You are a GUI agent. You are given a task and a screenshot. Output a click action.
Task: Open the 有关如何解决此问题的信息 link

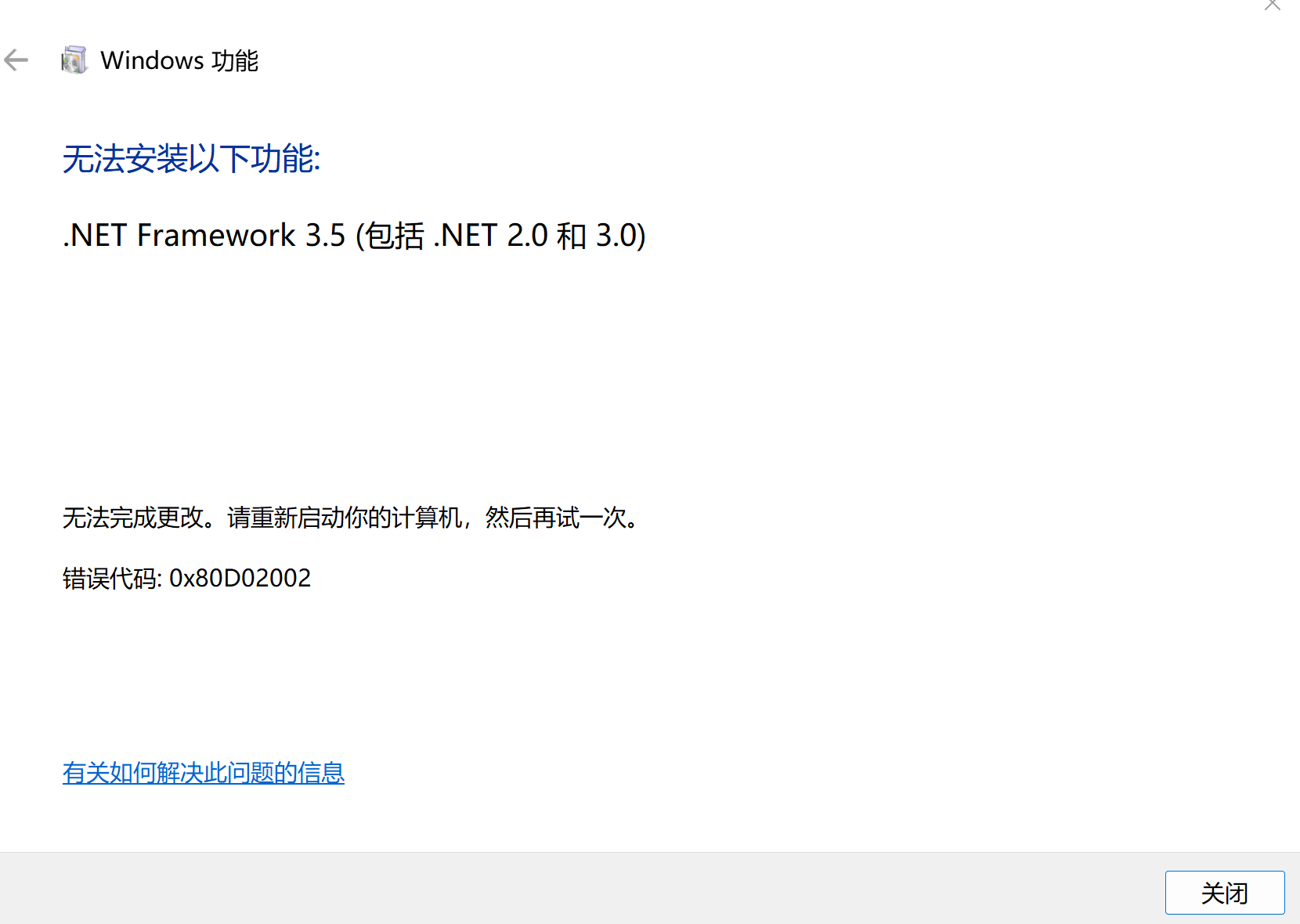click(204, 773)
